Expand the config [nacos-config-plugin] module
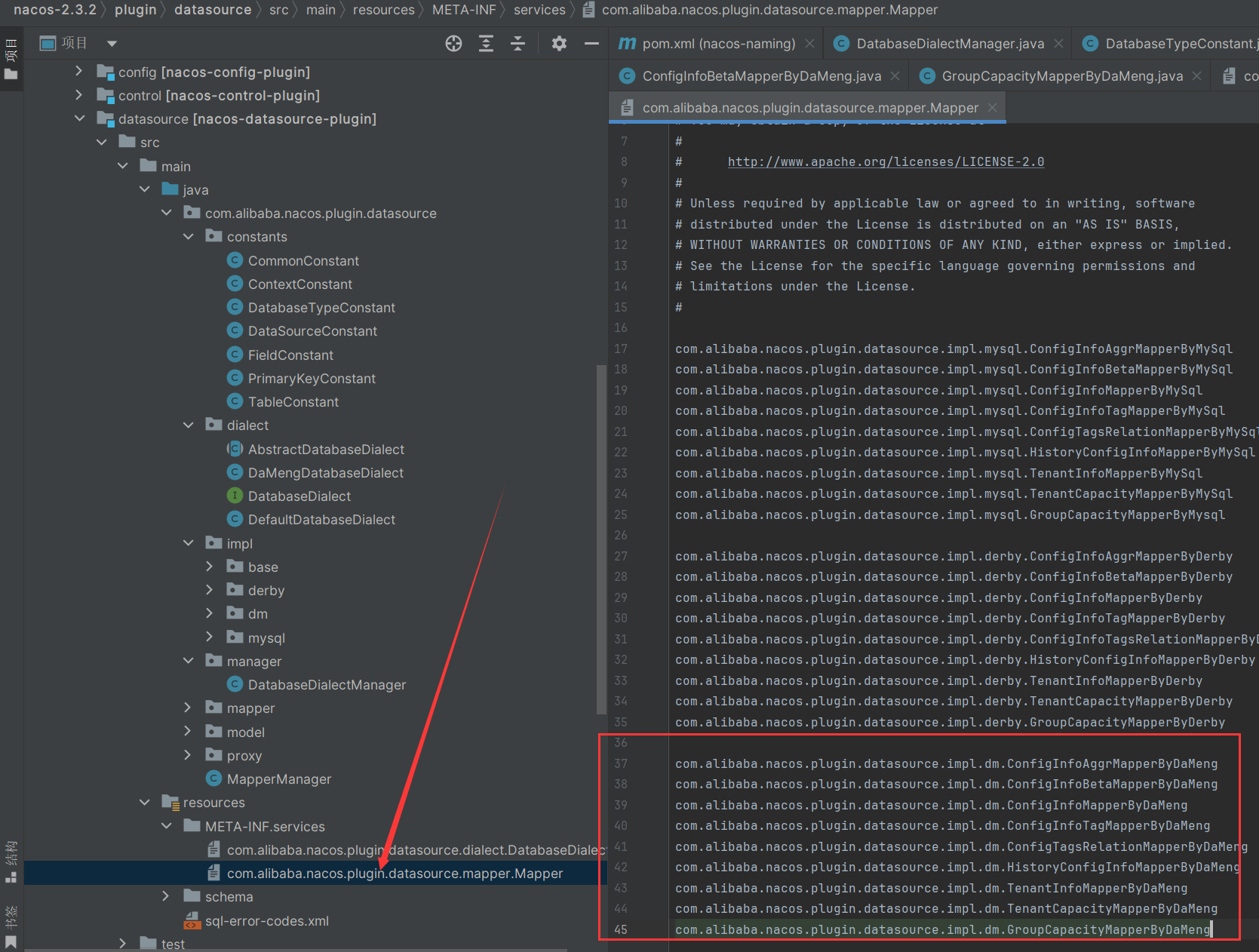This screenshot has height=952, width=1259. pos(79,72)
